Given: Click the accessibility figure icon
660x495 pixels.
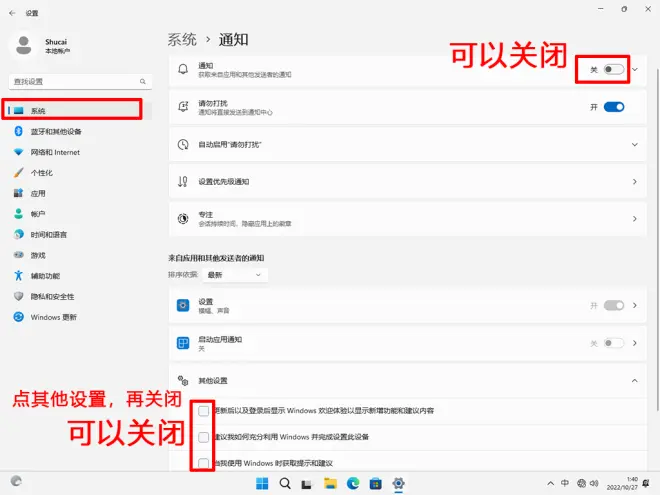Looking at the screenshot, I should pos(18,275).
